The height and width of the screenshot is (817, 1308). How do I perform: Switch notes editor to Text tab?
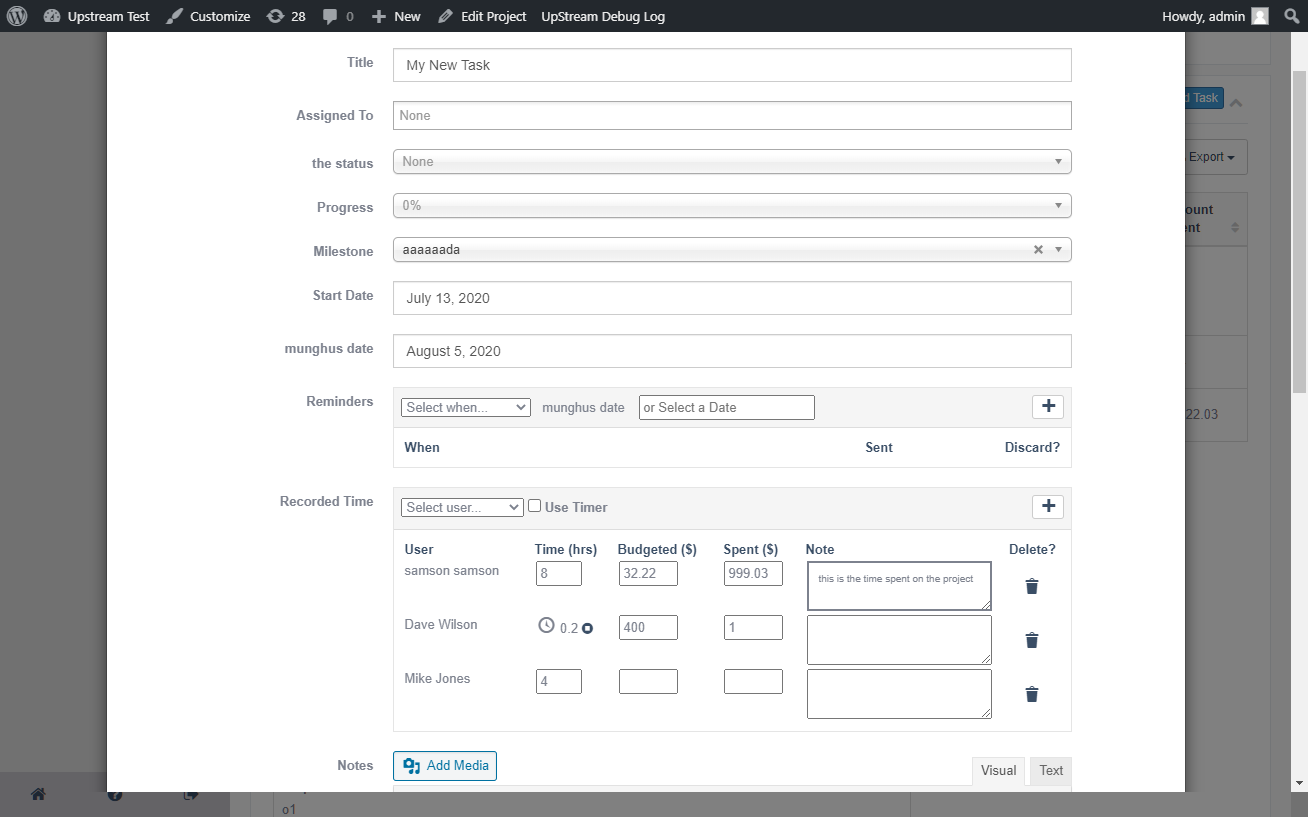[x=1051, y=770]
